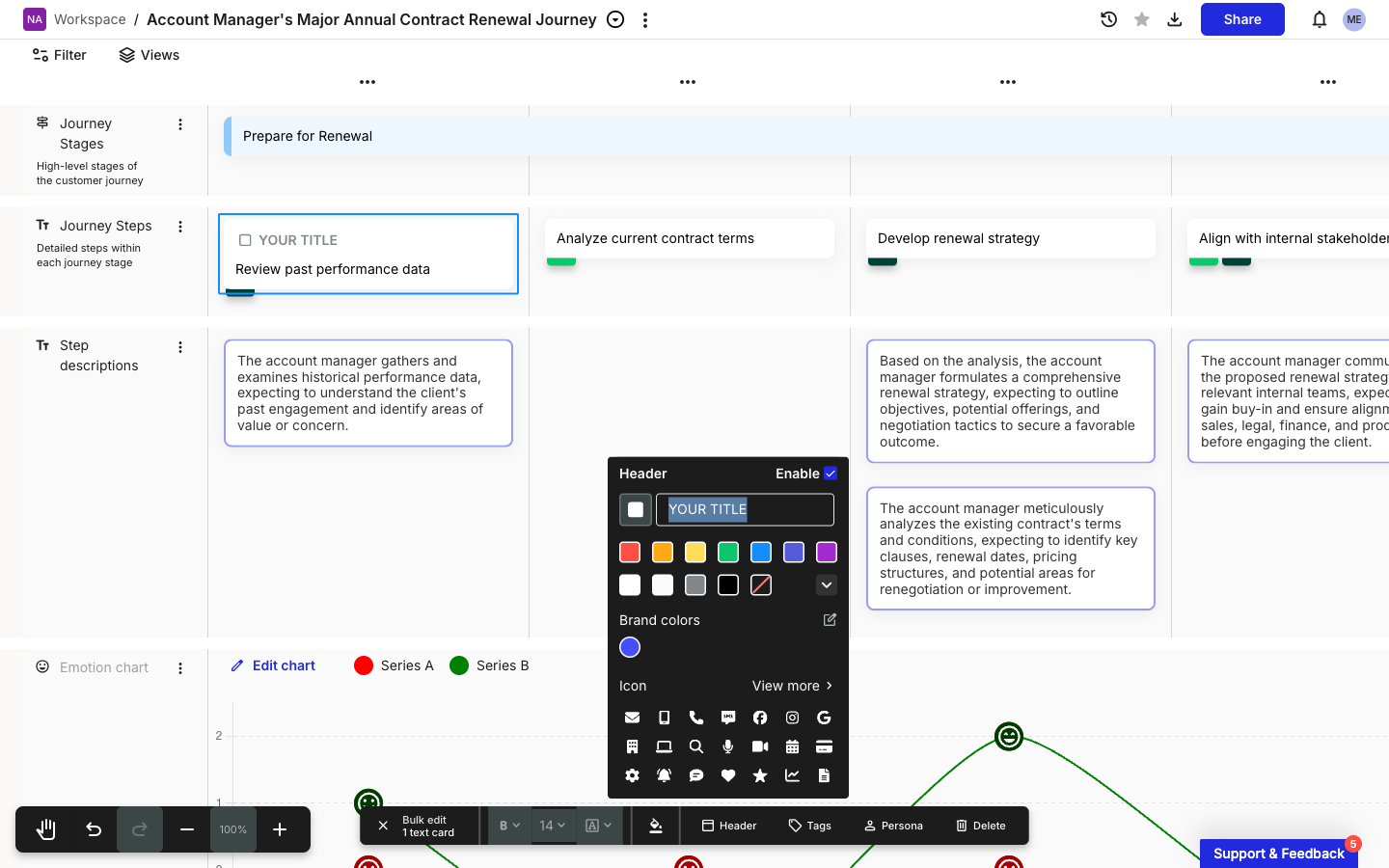
Task: Click Edit chart link
Action: tap(274, 665)
